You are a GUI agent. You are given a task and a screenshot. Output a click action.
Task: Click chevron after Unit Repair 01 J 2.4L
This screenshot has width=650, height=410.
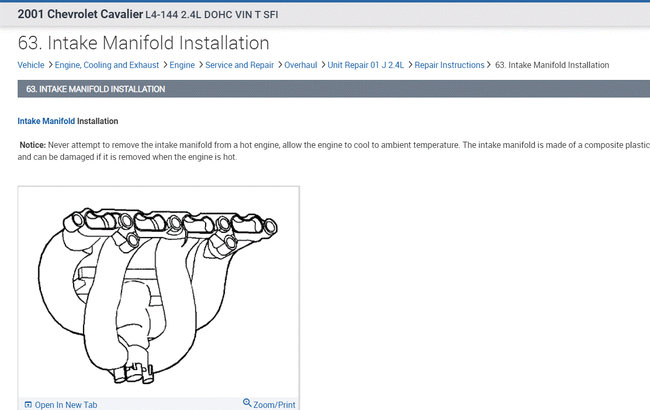pyautogui.click(x=410, y=65)
